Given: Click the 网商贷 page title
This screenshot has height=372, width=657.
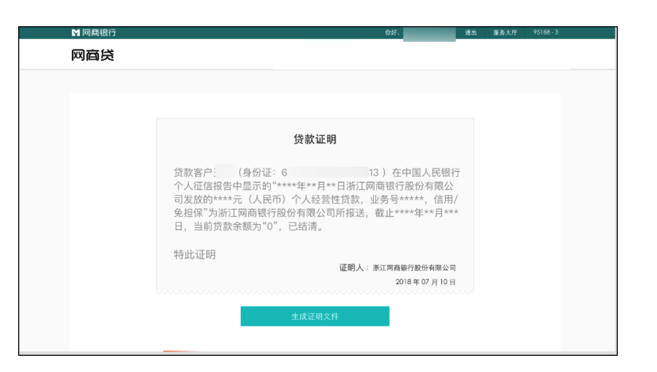Looking at the screenshot, I should point(93,55).
